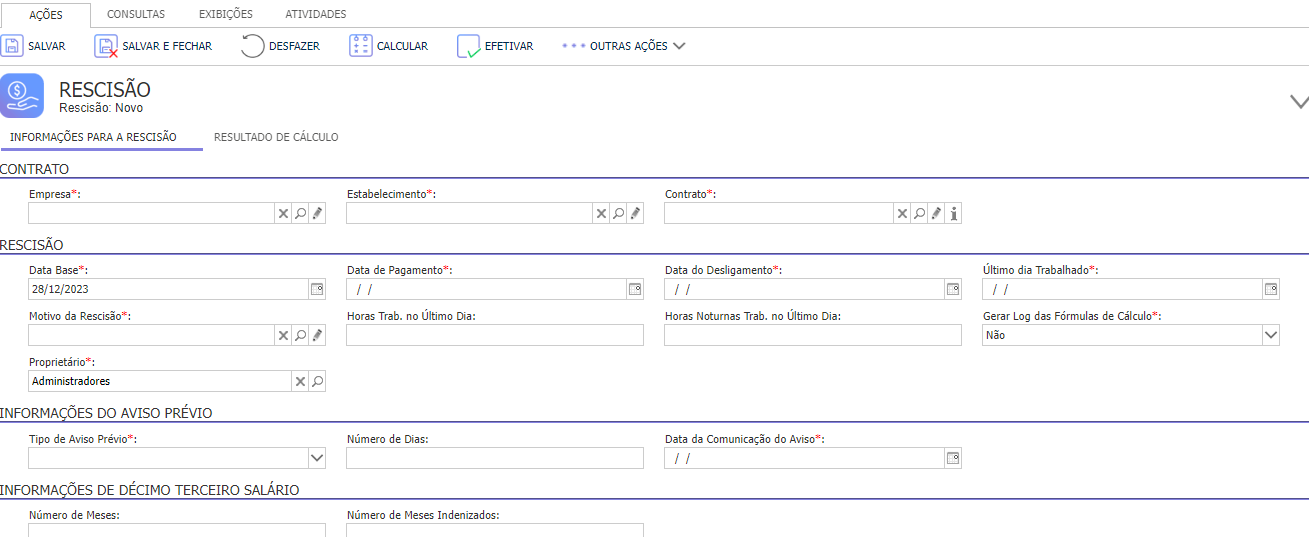Viewport: 1309px width, 540px height.
Task: Click the Contrato info icon
Action: point(953,213)
